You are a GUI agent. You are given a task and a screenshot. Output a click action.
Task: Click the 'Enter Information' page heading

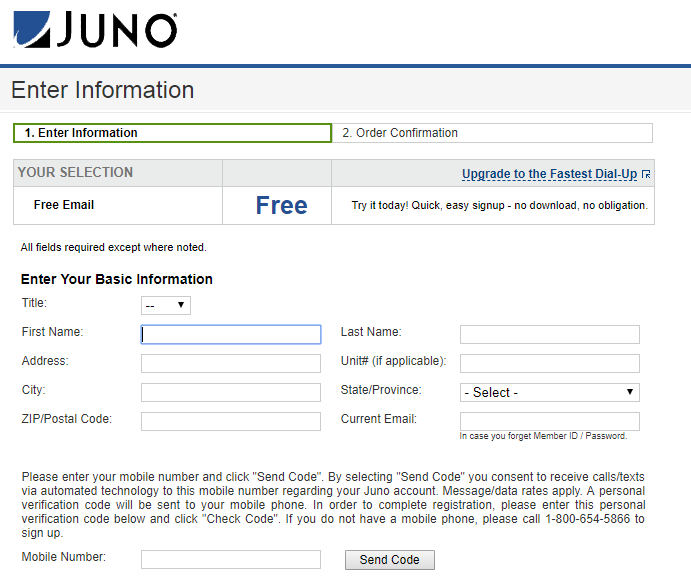[x=103, y=90]
